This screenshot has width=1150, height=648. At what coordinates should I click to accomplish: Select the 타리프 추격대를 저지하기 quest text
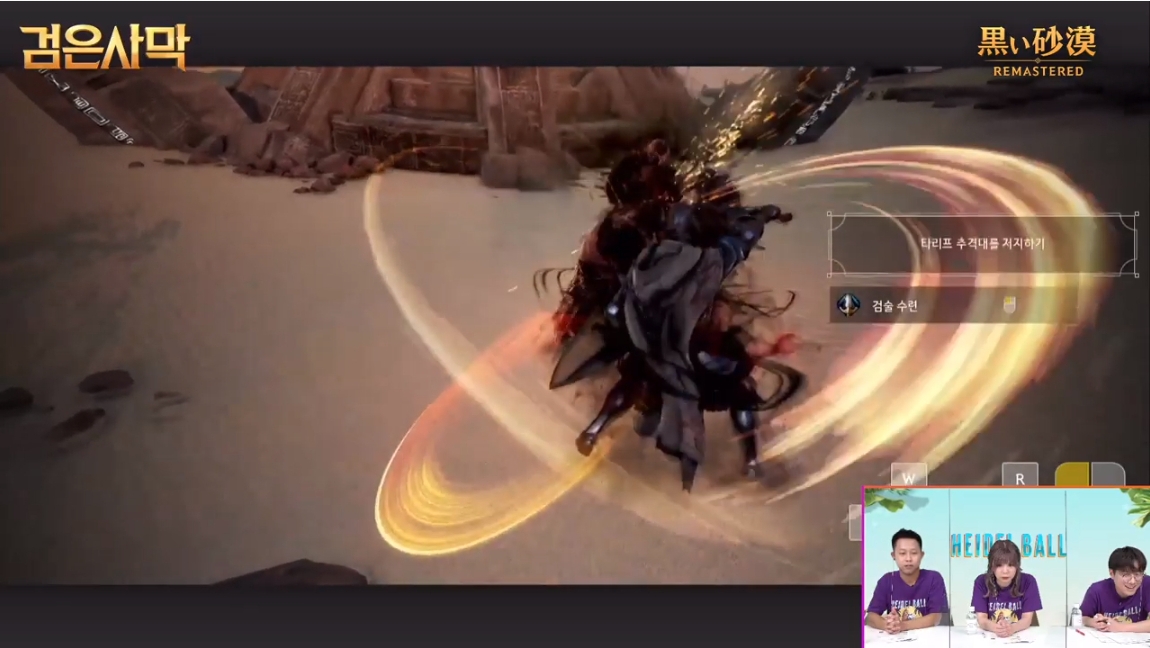pos(982,243)
